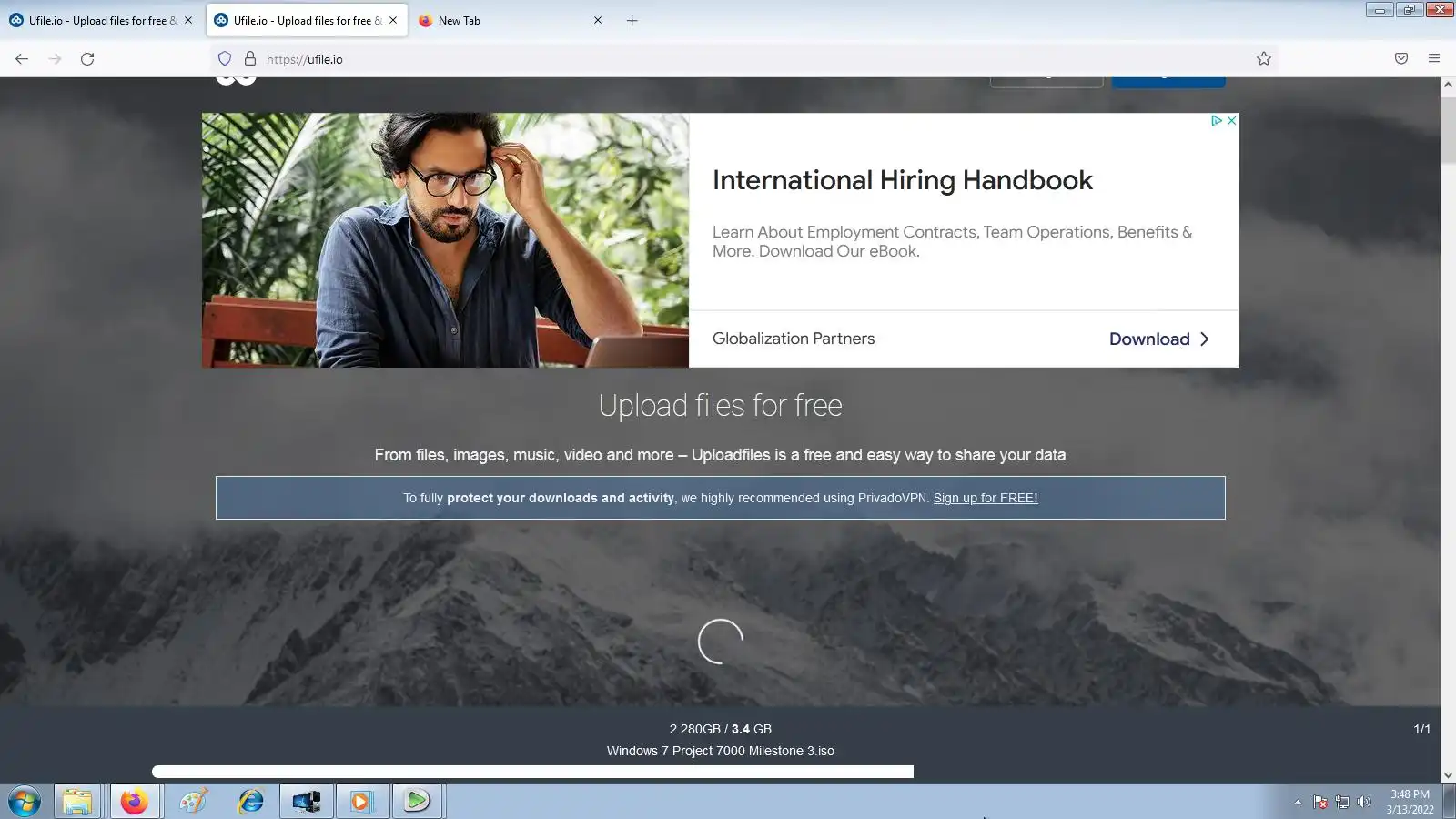This screenshot has width=1456, height=819.
Task: Open the Action Center flag icon
Action: click(x=1320, y=802)
